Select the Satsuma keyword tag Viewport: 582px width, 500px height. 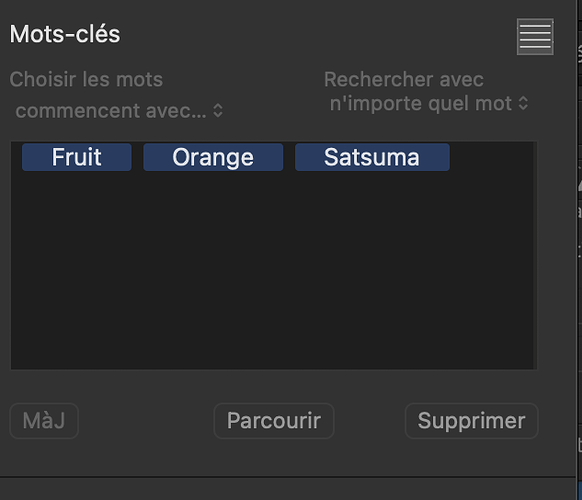coord(372,157)
